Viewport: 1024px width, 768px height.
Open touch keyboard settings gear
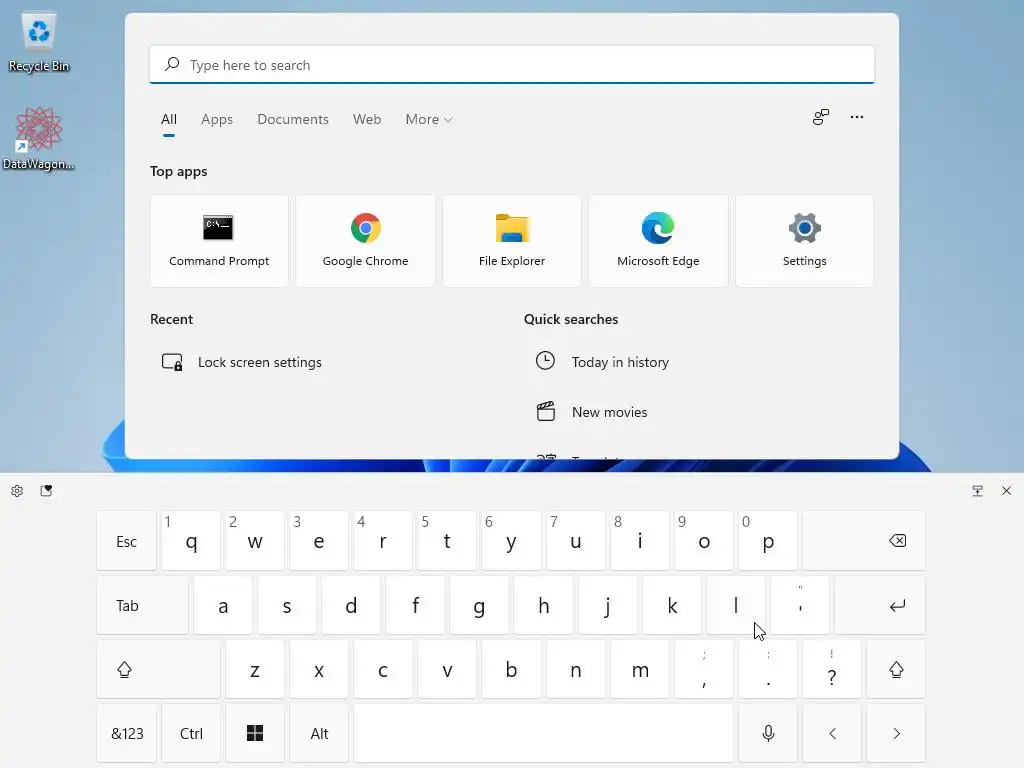(17, 490)
